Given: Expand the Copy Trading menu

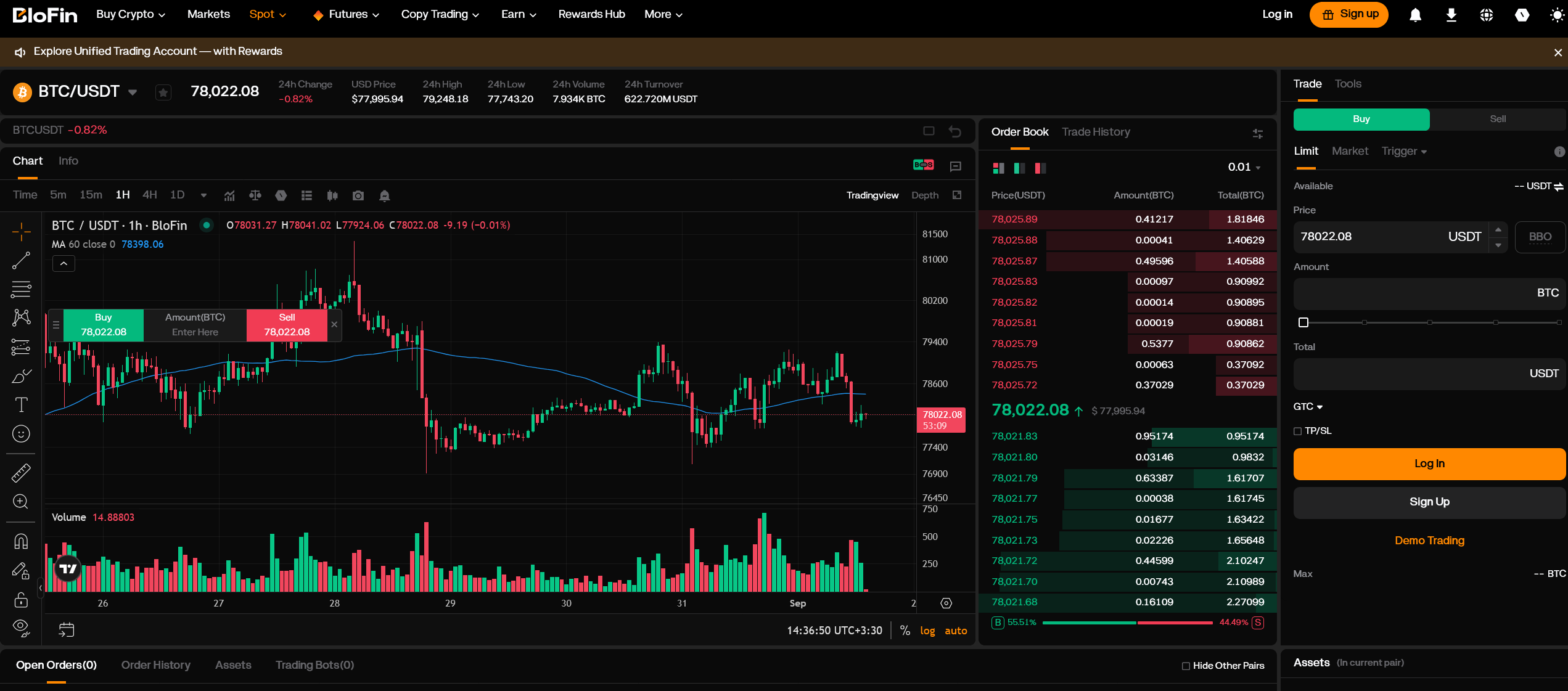Looking at the screenshot, I should [440, 14].
